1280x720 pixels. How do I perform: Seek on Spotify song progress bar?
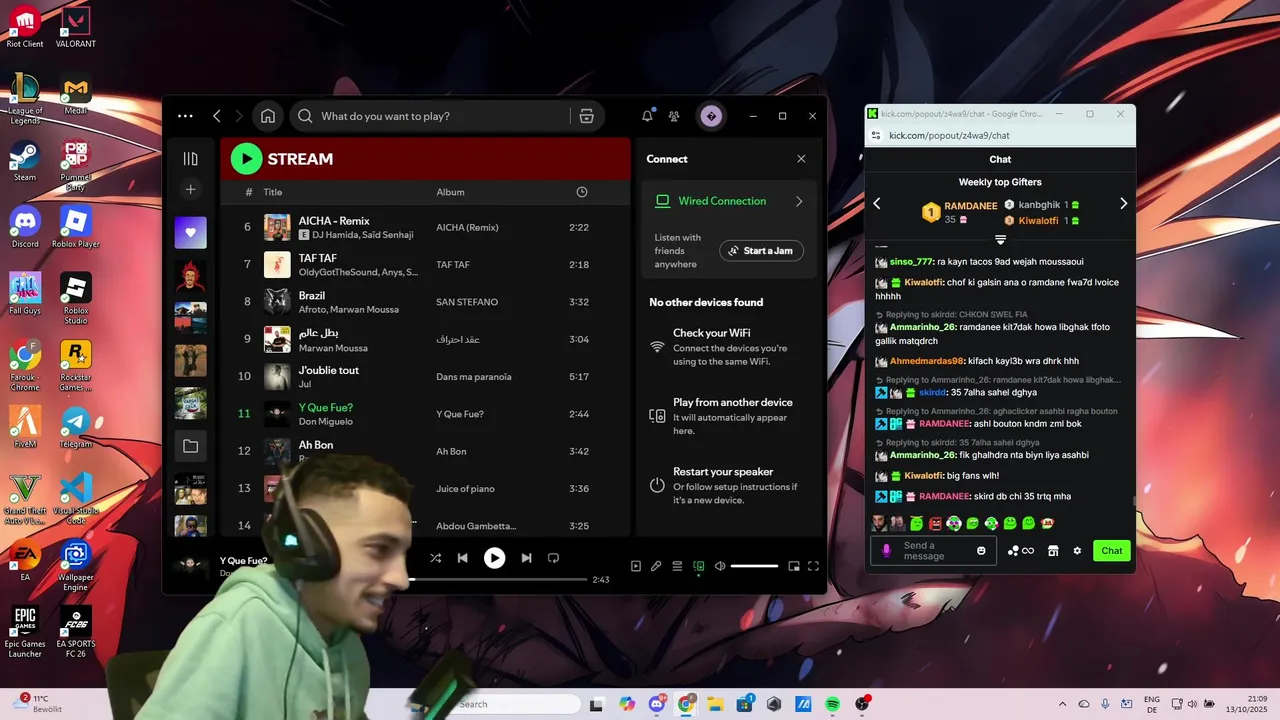pos(497,579)
